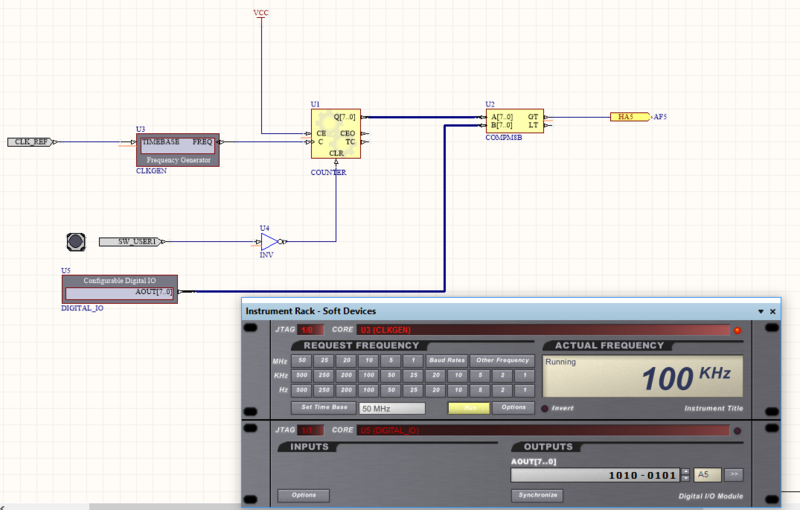Image resolution: width=800 pixels, height=510 pixels.
Task: Toggle the Invert indicator in frequency generator
Action: point(546,408)
